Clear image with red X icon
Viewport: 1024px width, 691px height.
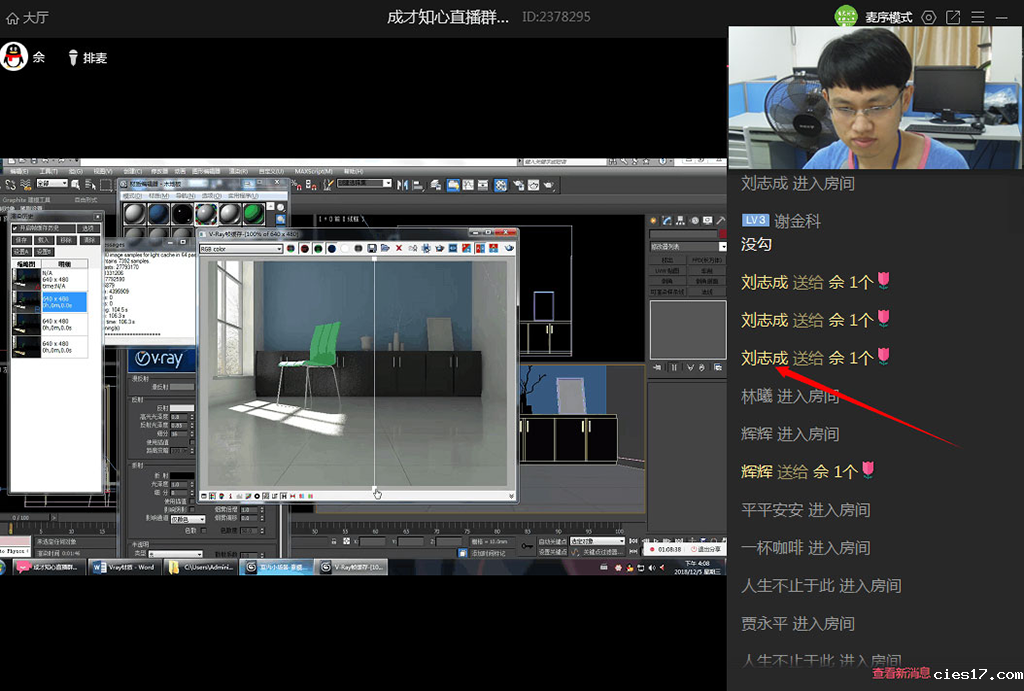[399, 248]
